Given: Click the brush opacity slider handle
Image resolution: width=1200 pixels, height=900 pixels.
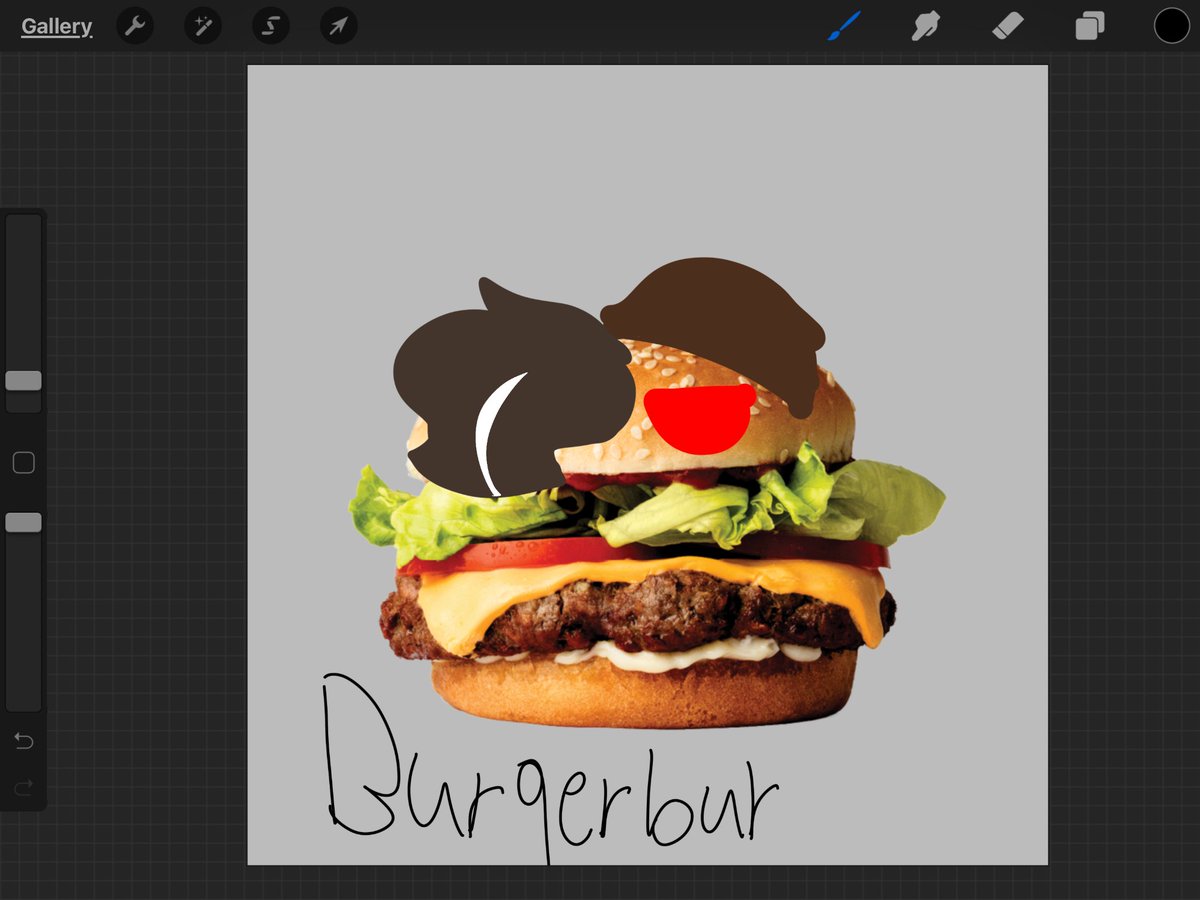Looking at the screenshot, I should (x=23, y=522).
